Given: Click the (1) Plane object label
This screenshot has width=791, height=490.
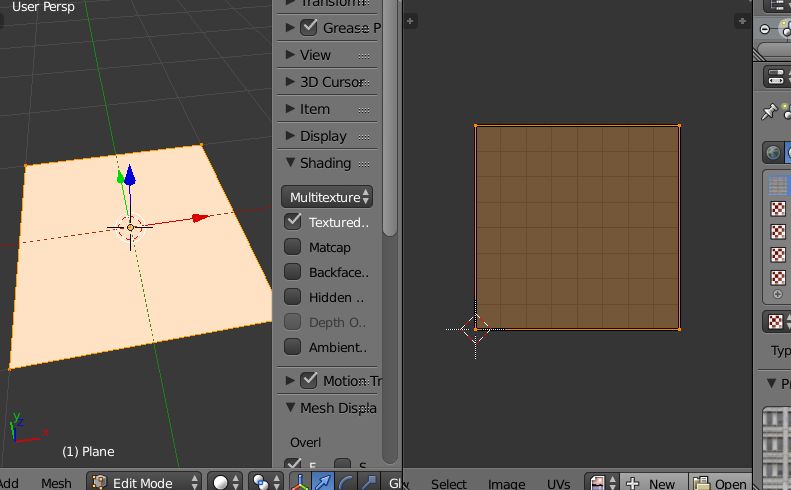Looking at the screenshot, I should [x=88, y=451].
